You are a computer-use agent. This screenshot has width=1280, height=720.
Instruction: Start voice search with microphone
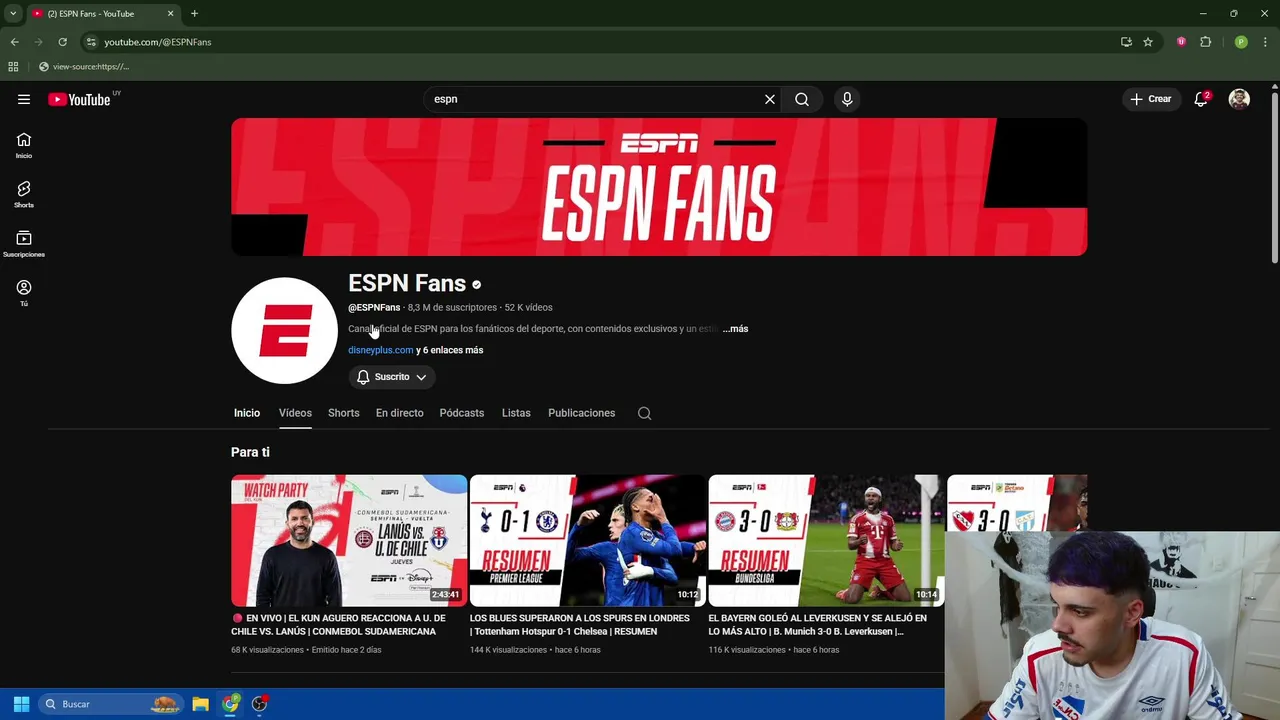[x=847, y=99]
